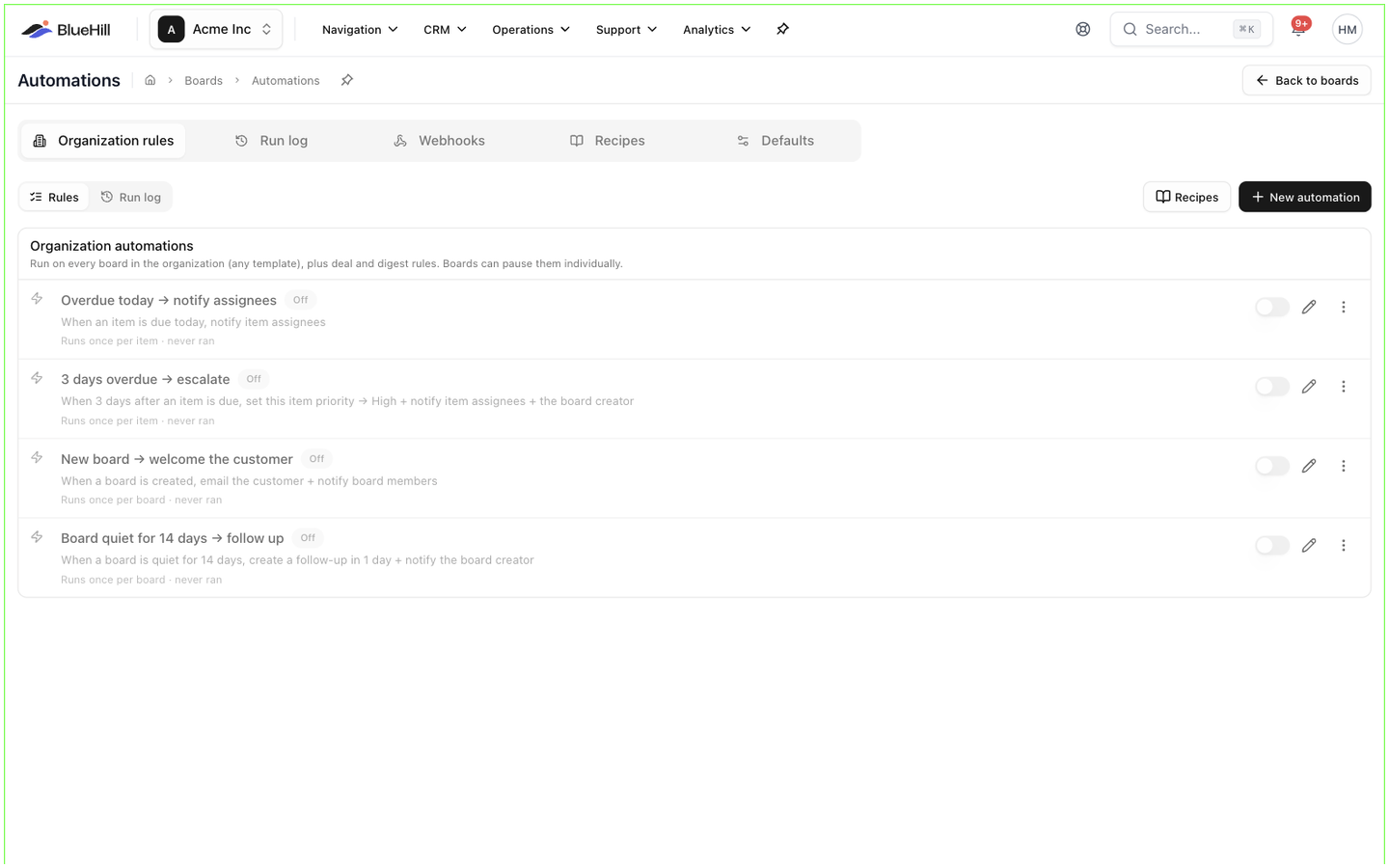Open notifications bell
Viewport: 1389px width, 868px height.
click(x=1299, y=29)
